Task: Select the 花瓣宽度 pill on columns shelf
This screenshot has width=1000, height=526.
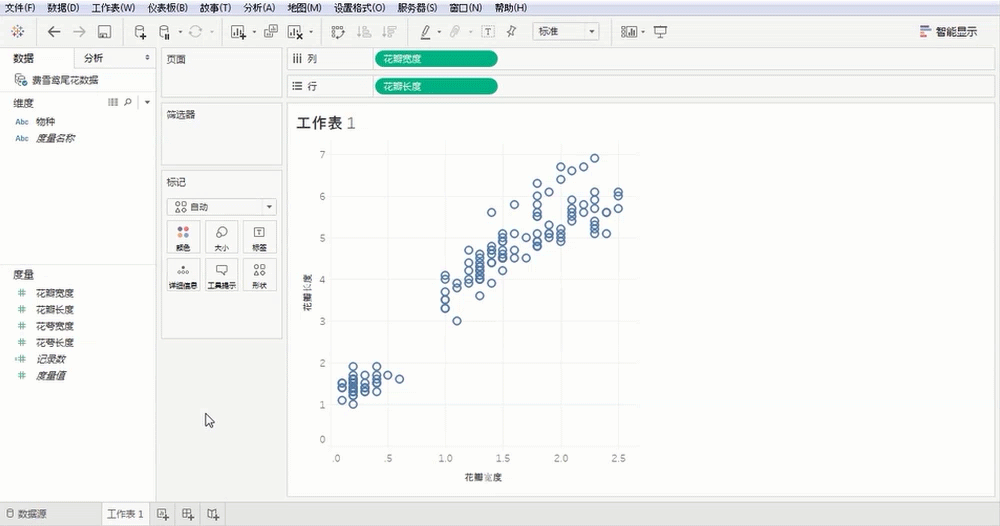Action: (435, 59)
